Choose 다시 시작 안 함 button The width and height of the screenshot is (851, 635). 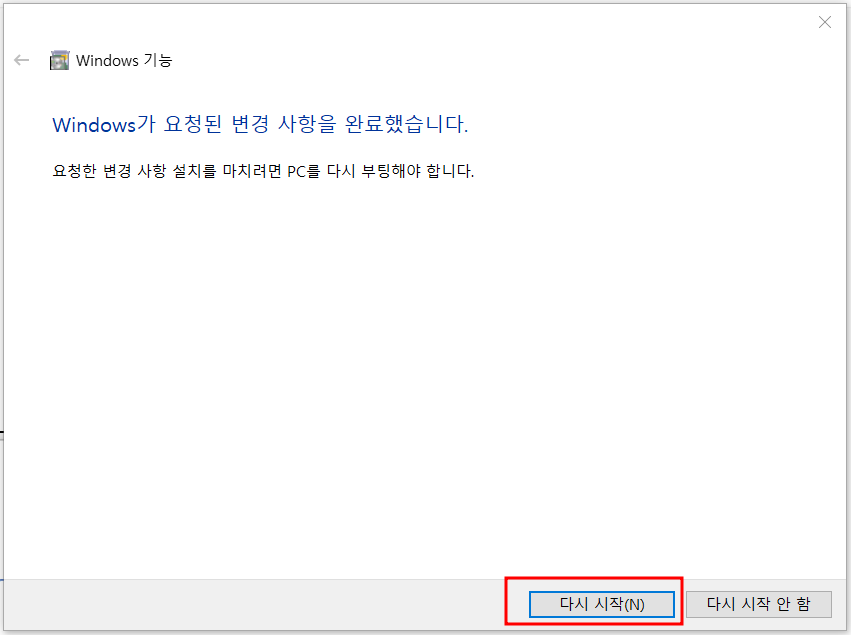759,604
